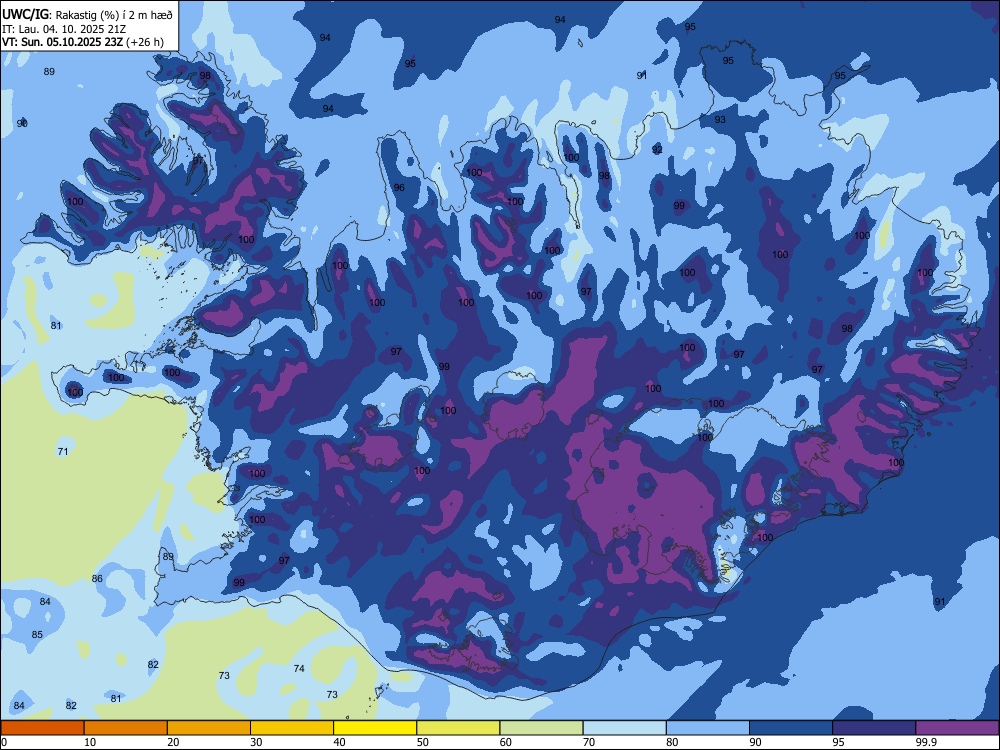Click the orange 10–20 legend swatch
Image resolution: width=1000 pixels, height=750 pixels.
(x=126, y=728)
